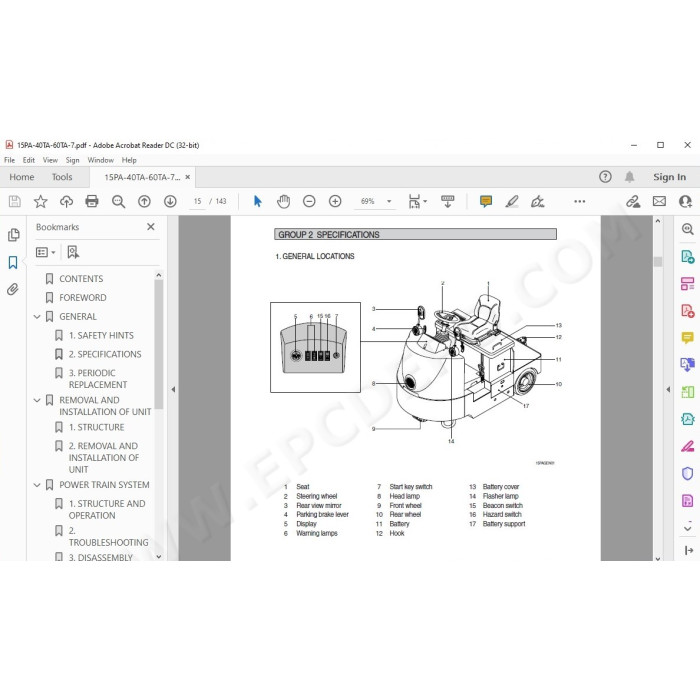Close the 15PA-40TA-60TA-7 document tab
Viewport: 700px width, 700px height.
point(188,177)
